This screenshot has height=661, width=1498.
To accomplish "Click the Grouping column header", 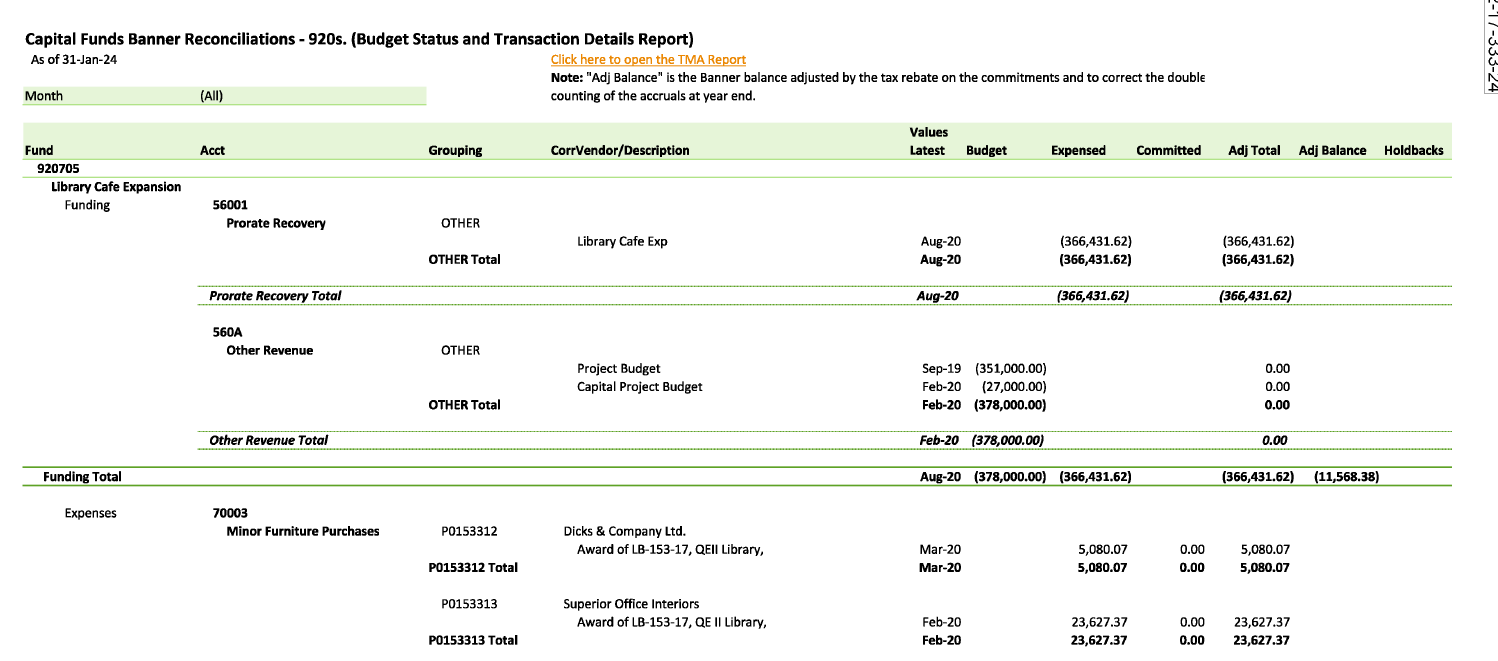I will point(455,151).
